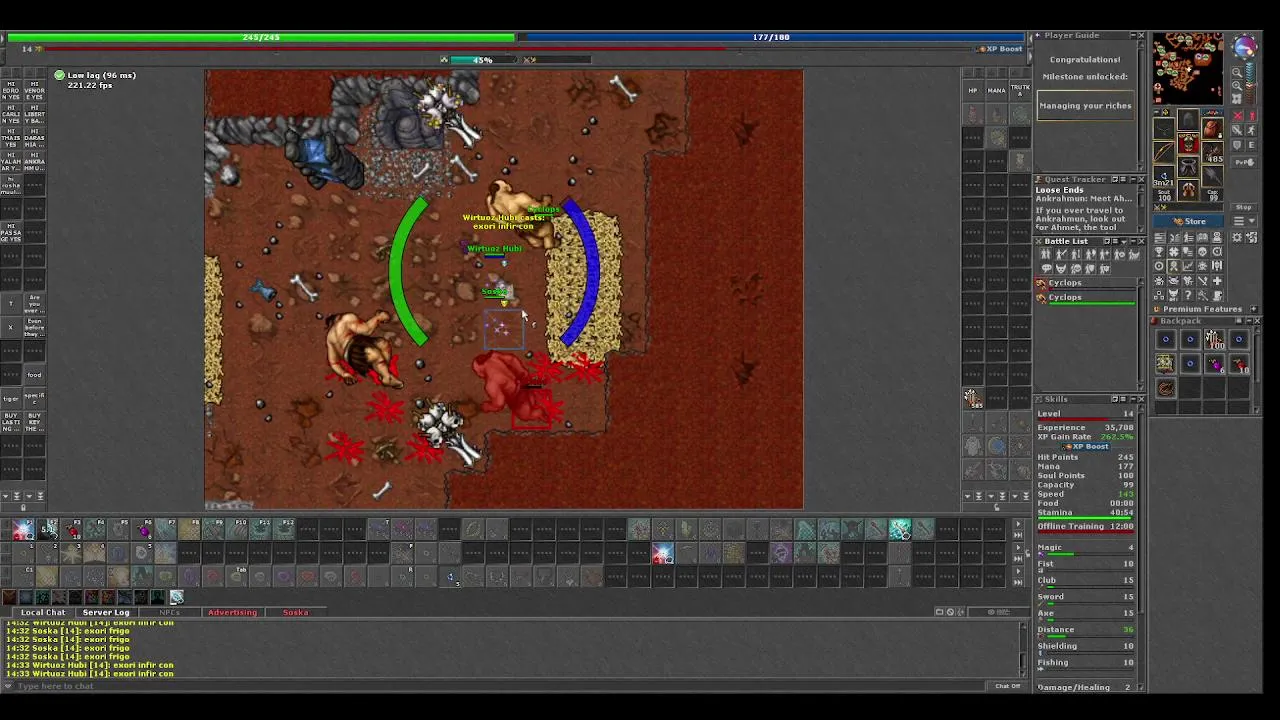Viewport: 1280px width, 720px height.
Task: Switch to the Local Chat tab
Action: 43,612
